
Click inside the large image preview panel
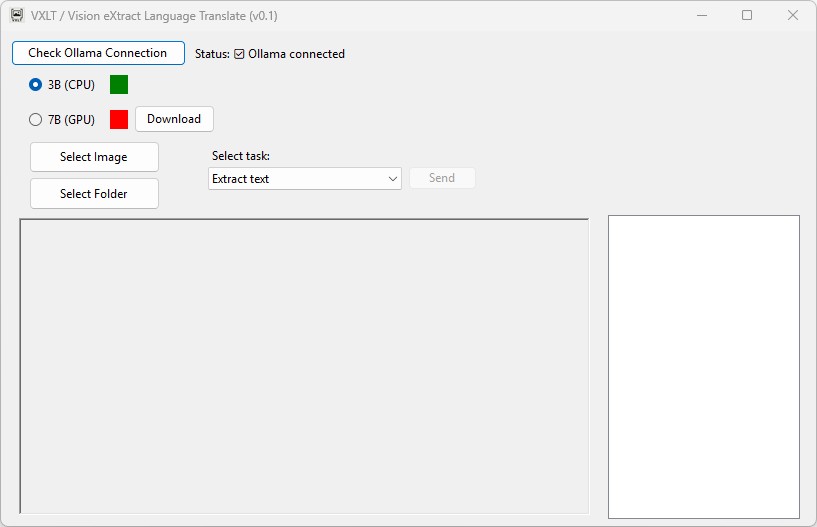point(304,366)
